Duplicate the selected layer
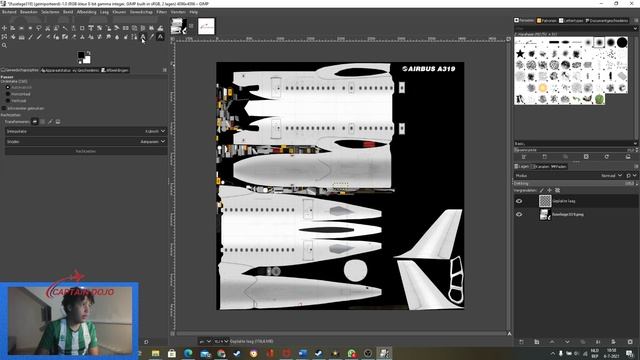 [583, 342]
